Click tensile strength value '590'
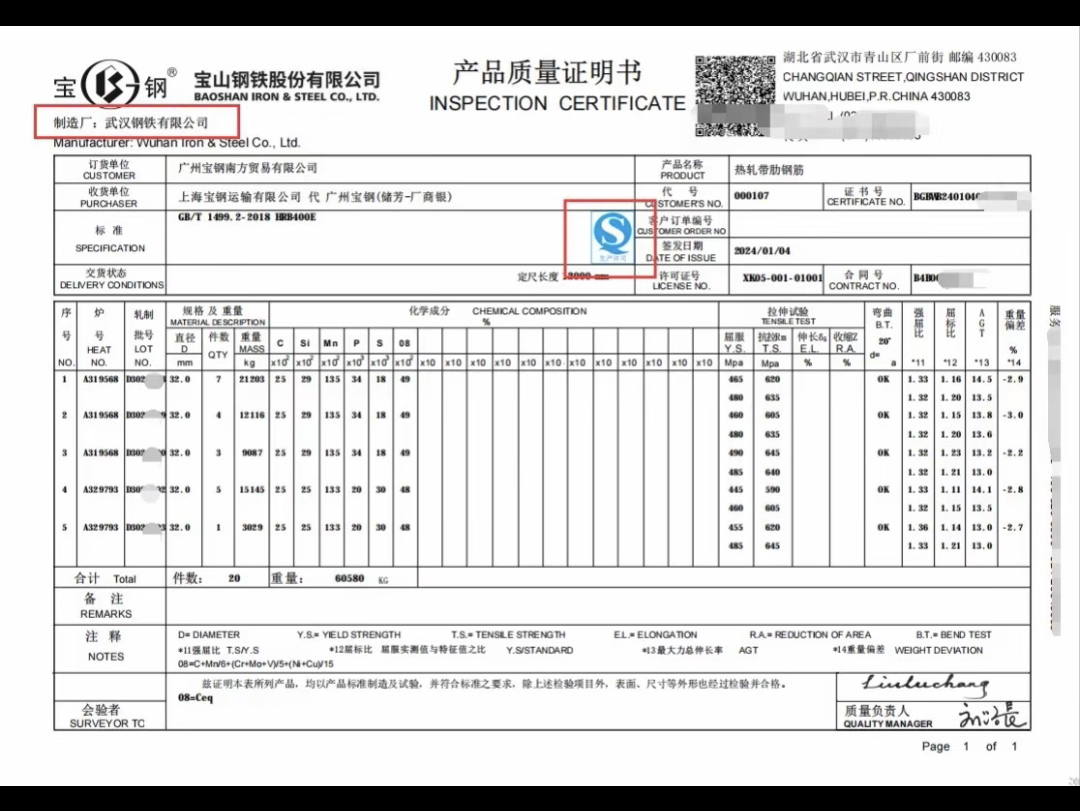Viewport: 1080px width, 811px height. [x=772, y=490]
